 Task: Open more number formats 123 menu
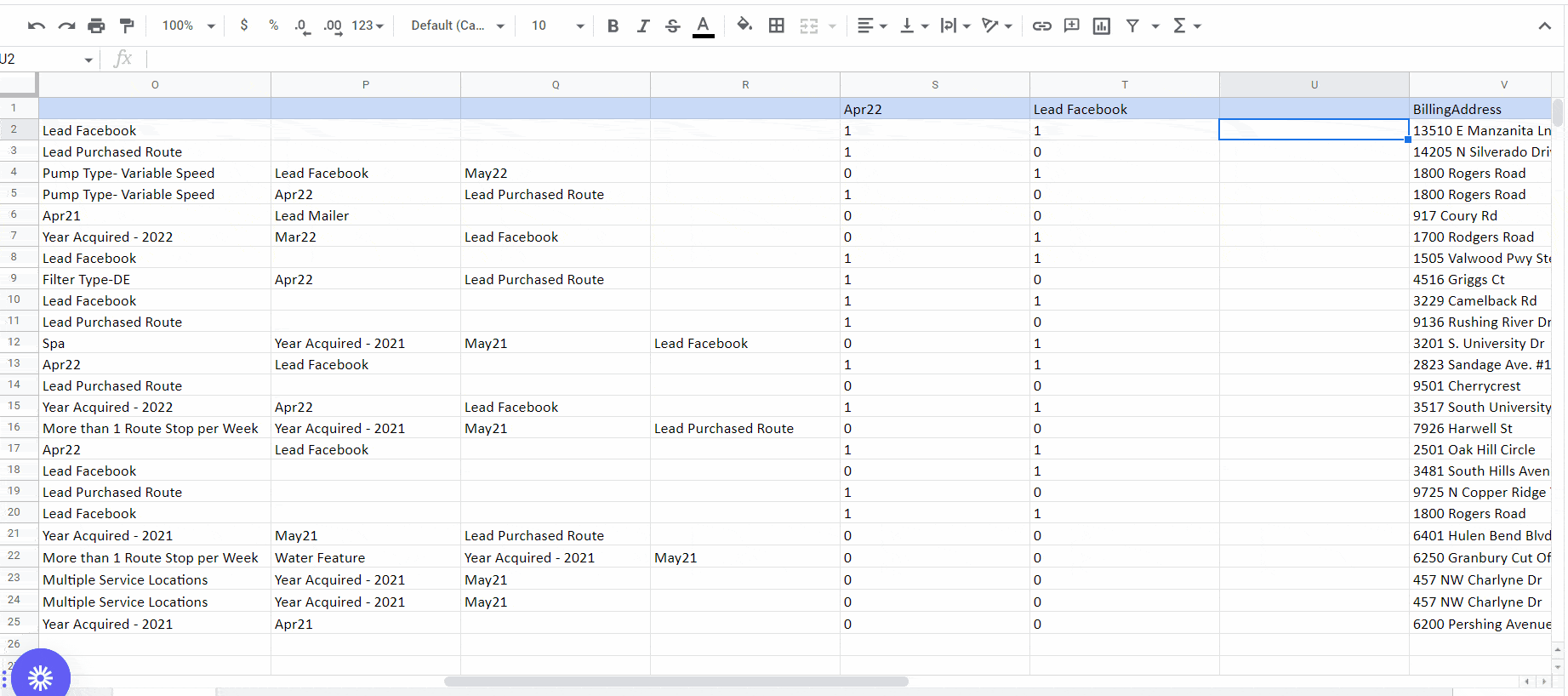(x=368, y=26)
